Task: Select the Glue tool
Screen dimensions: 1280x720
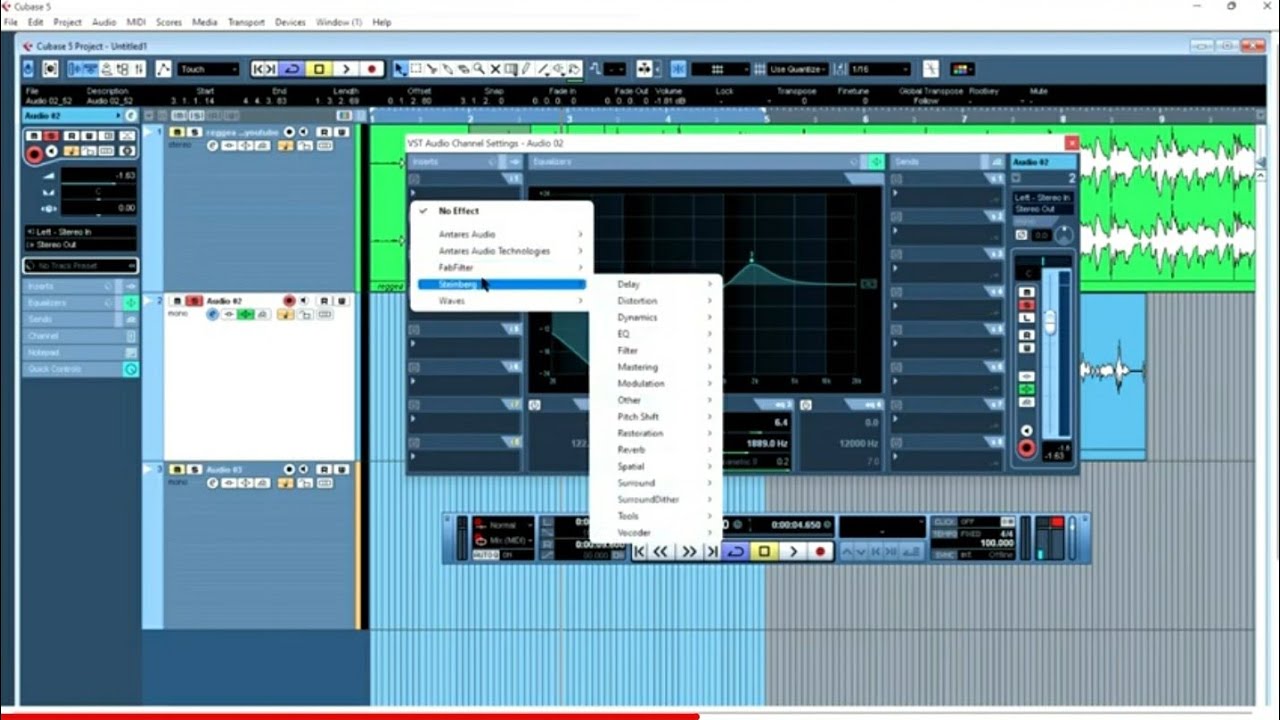Action: (448, 69)
